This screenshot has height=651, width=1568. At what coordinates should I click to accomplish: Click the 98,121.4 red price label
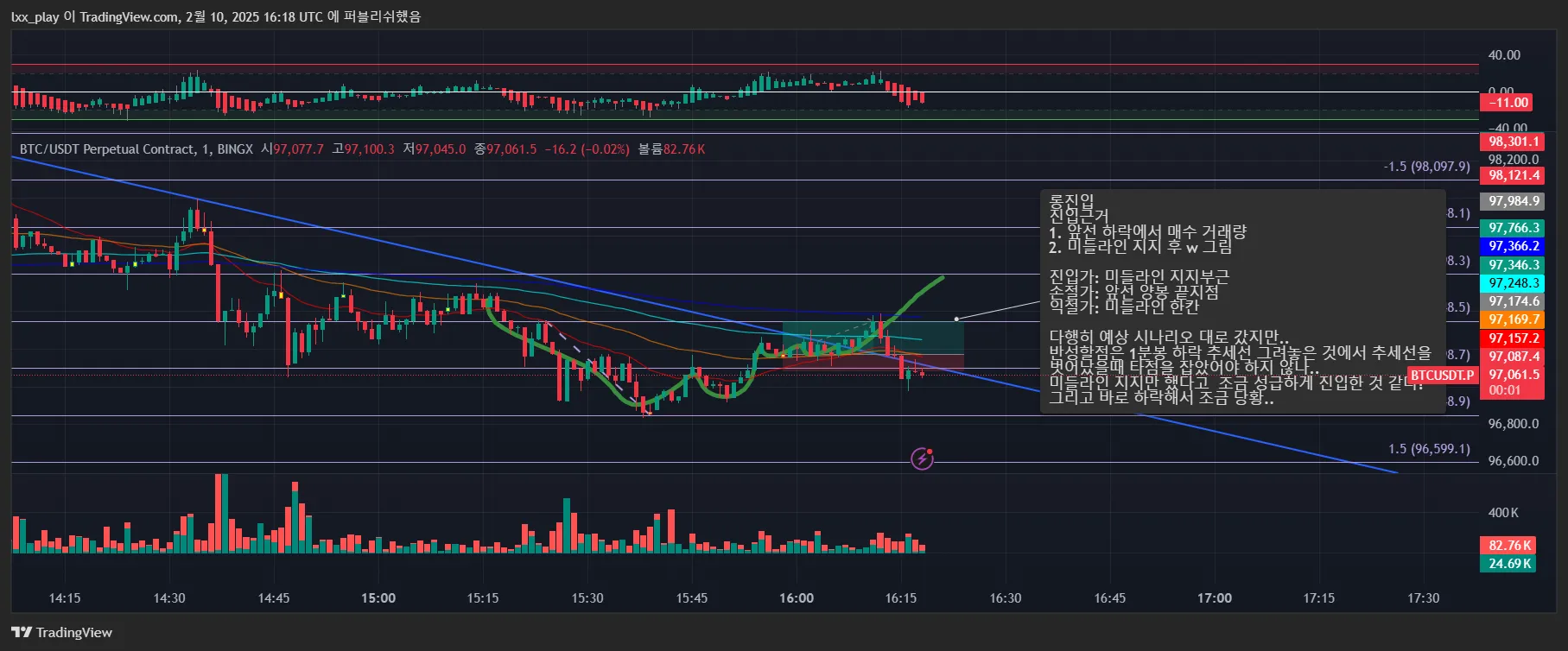click(x=1514, y=175)
